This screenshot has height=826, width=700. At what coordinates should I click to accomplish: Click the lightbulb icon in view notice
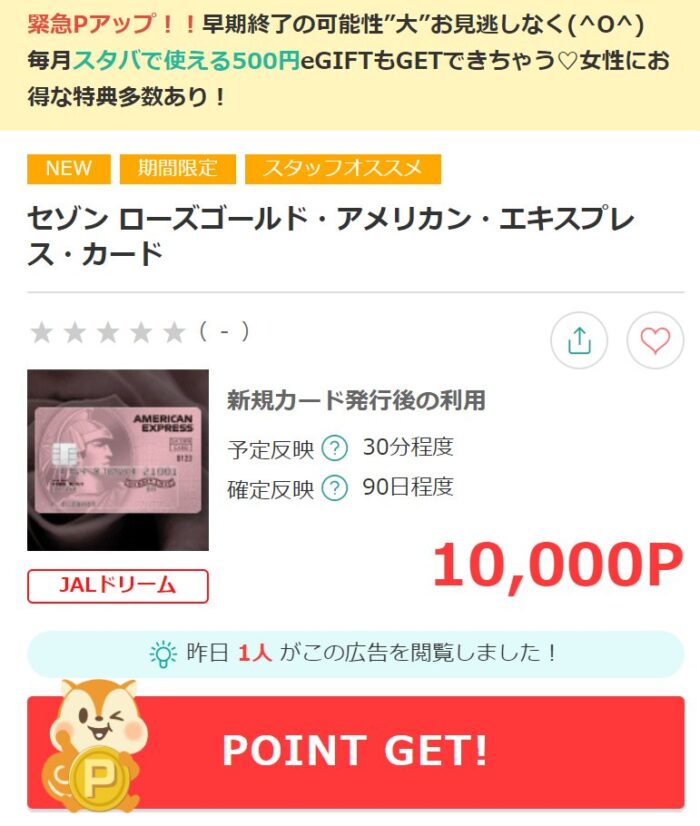point(163,654)
